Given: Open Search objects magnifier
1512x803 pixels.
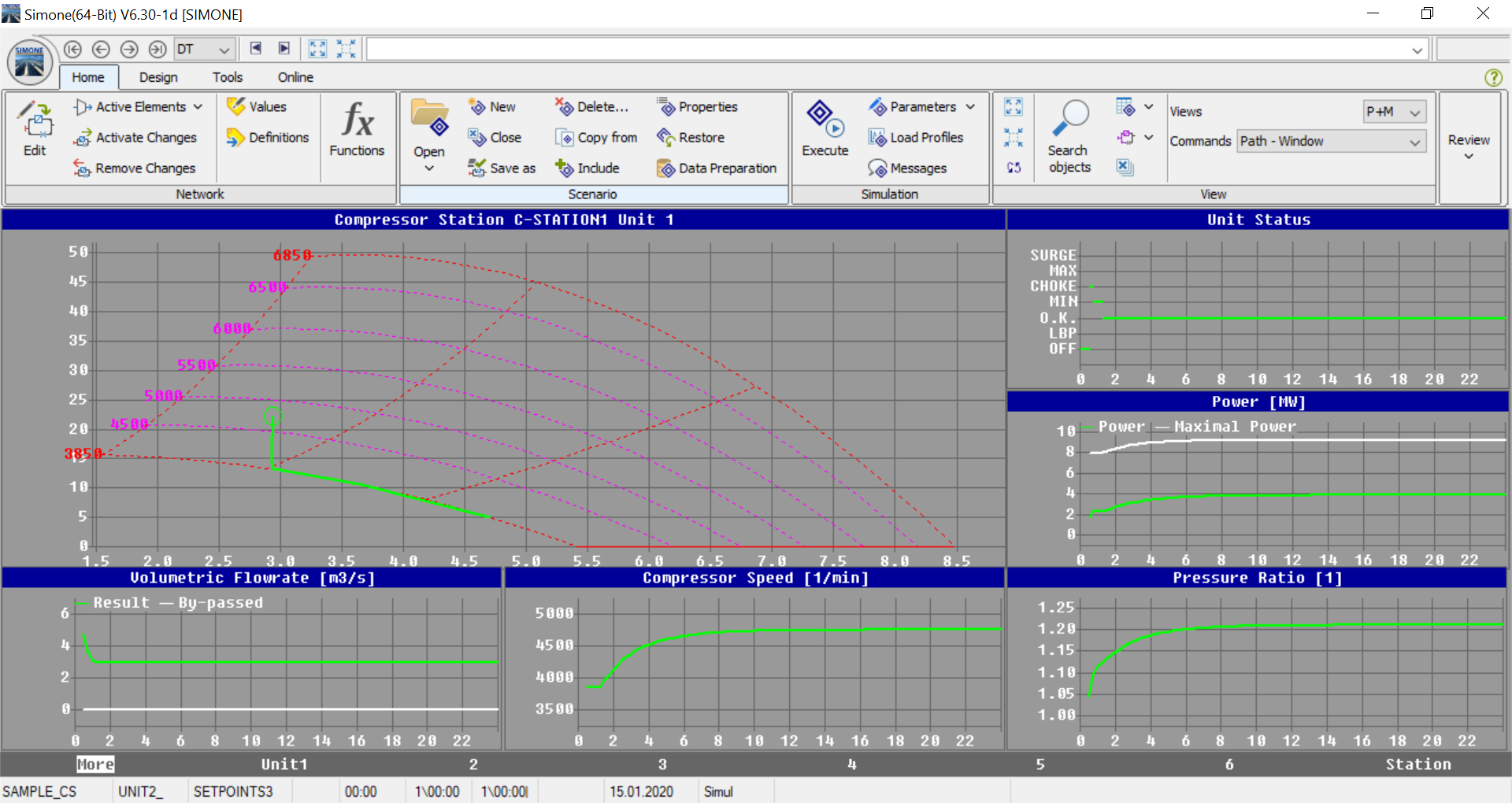Looking at the screenshot, I should (x=1069, y=136).
